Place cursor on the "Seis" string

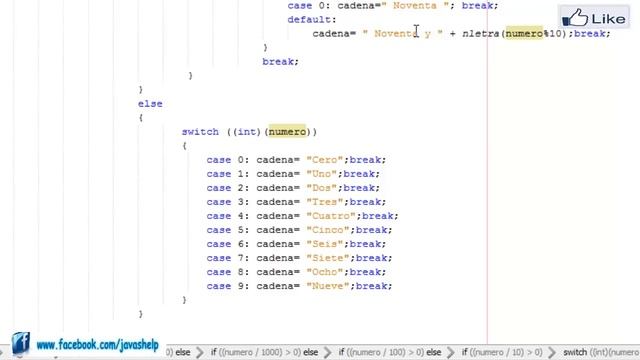[x=325, y=244]
